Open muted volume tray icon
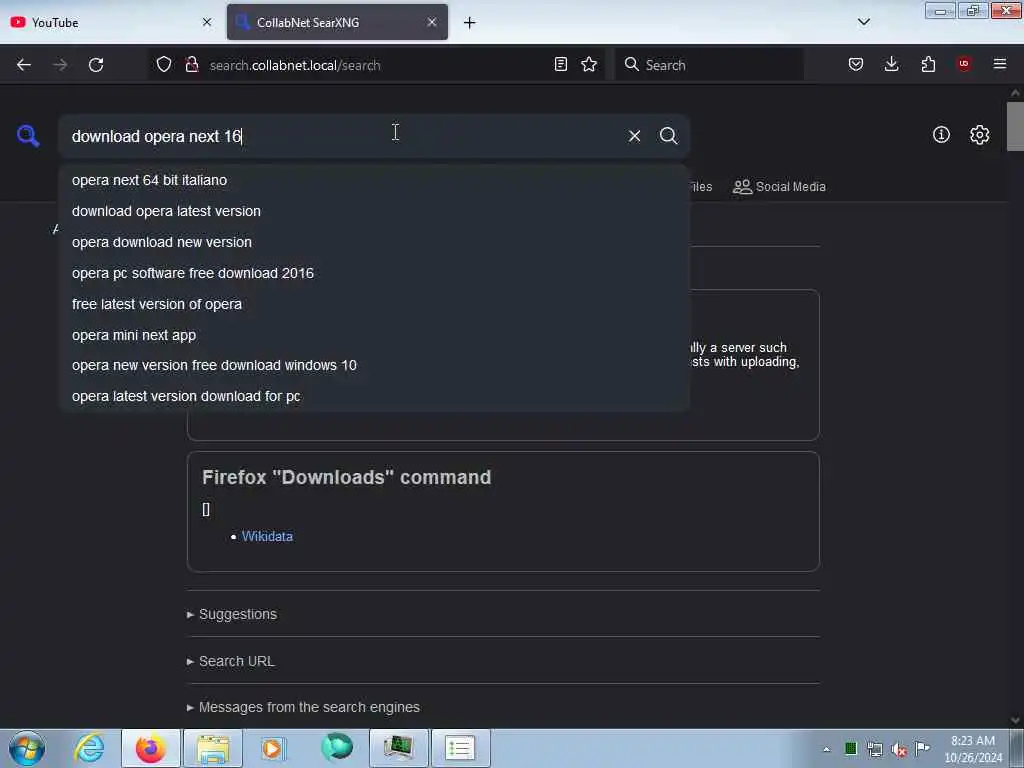Image resolution: width=1024 pixels, height=768 pixels. point(899,749)
